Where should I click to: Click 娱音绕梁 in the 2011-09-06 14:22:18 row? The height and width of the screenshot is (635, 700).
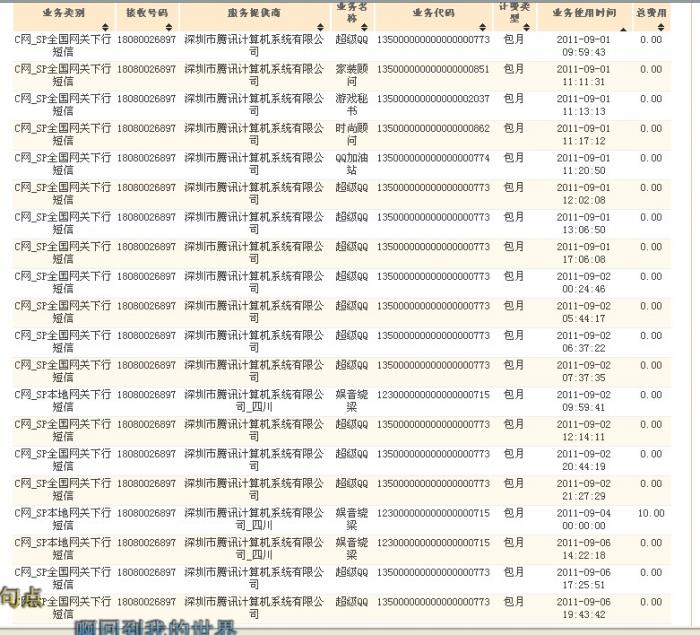coord(352,549)
